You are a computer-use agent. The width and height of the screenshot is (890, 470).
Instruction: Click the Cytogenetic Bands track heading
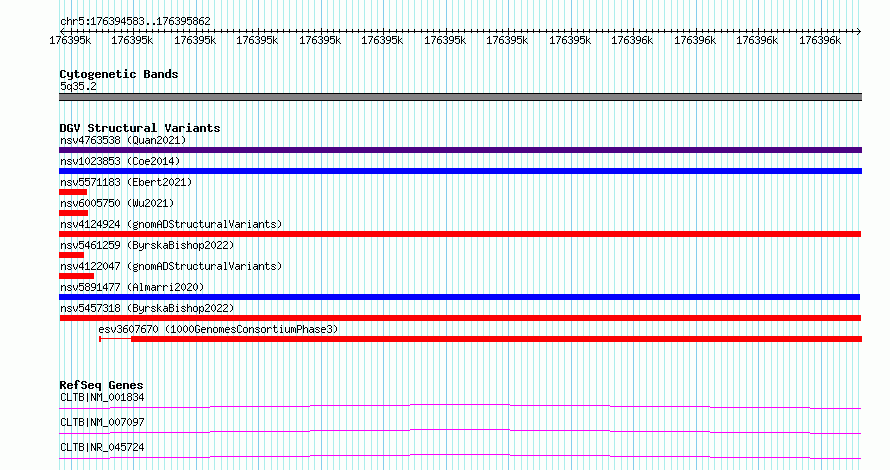[119, 74]
